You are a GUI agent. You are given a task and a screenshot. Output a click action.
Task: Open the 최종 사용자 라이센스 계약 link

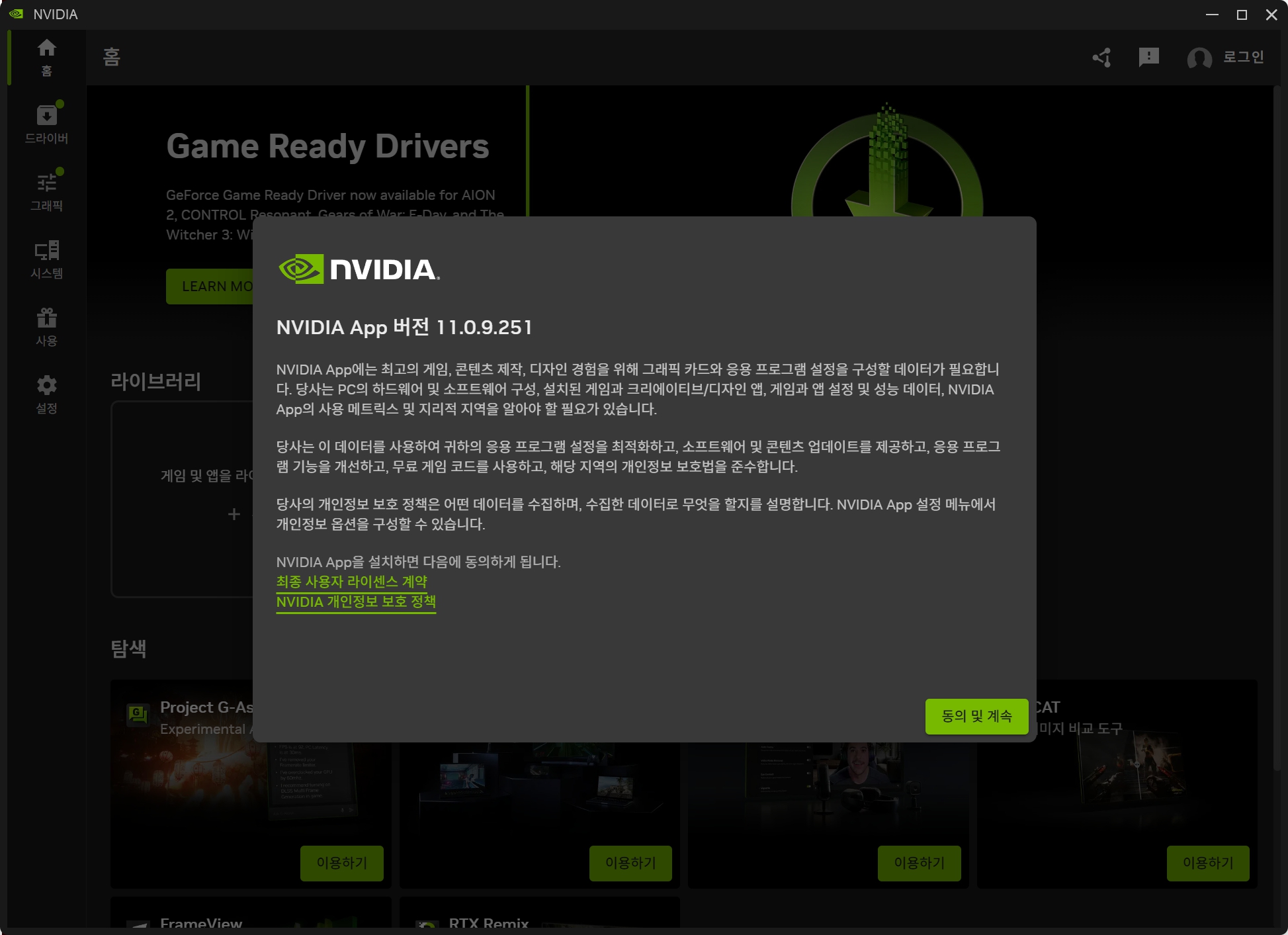[351, 582]
